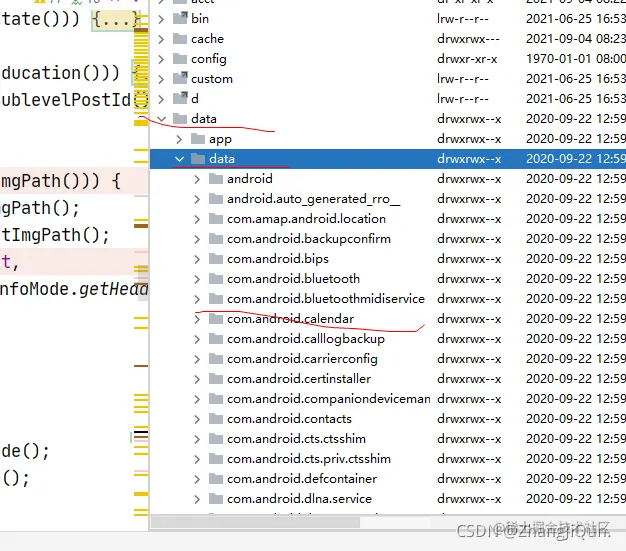Expand com.android.backupconfirm chevron
This screenshot has height=551, width=626.
197,239
